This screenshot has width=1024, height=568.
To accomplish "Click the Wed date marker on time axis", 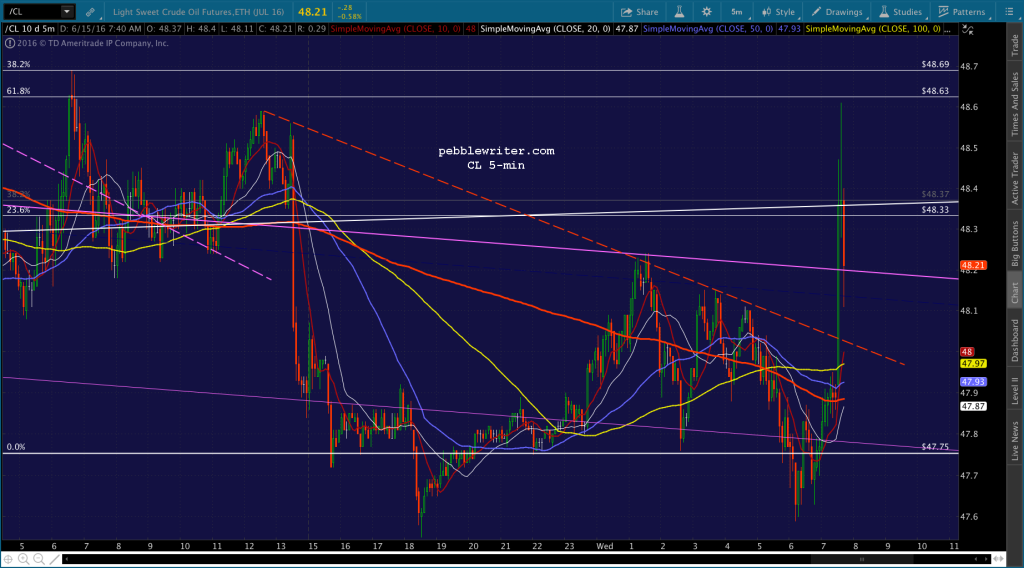I will [x=605, y=546].
